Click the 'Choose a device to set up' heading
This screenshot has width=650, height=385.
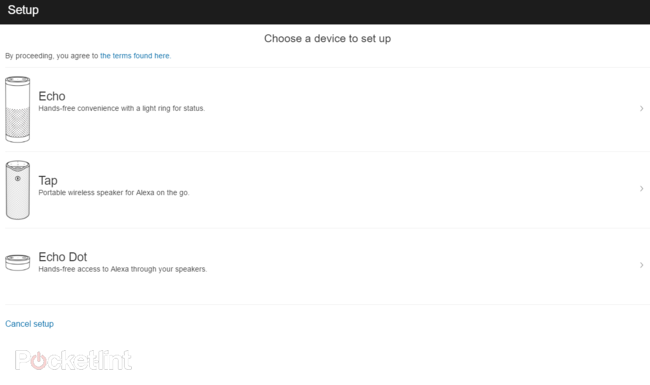pos(327,39)
